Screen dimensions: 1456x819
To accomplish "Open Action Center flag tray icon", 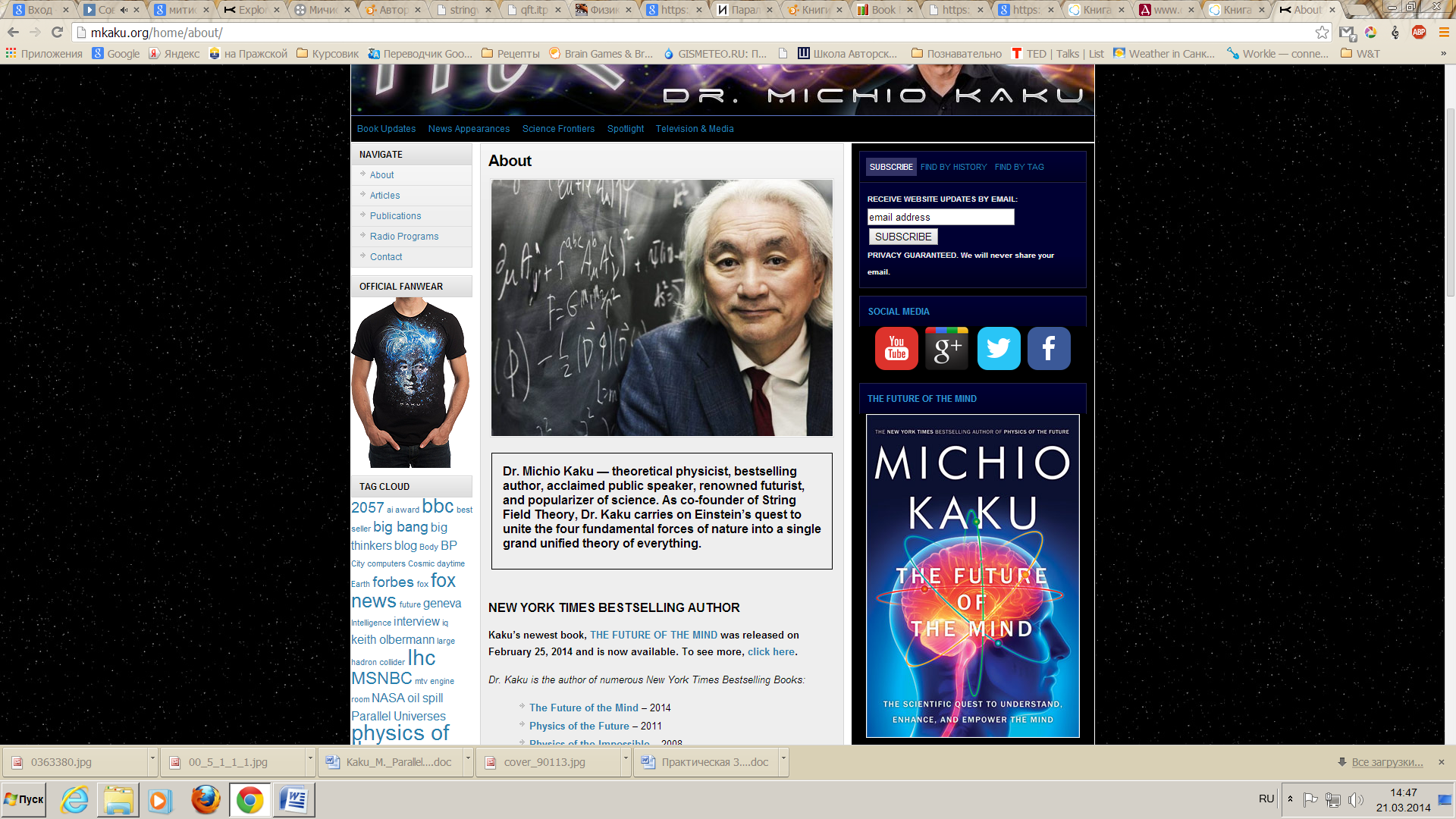I will click(x=1310, y=799).
